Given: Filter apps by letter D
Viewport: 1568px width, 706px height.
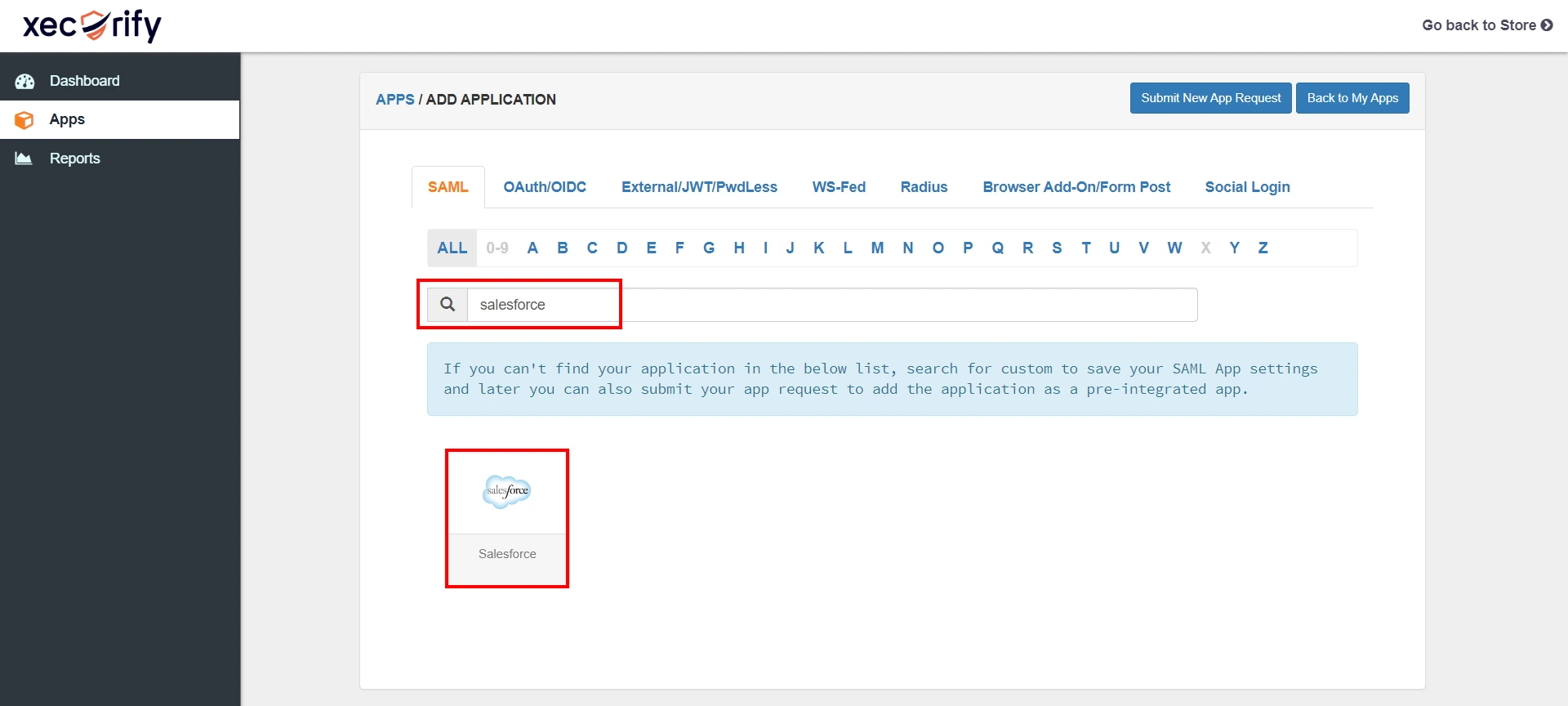Looking at the screenshot, I should 622,248.
